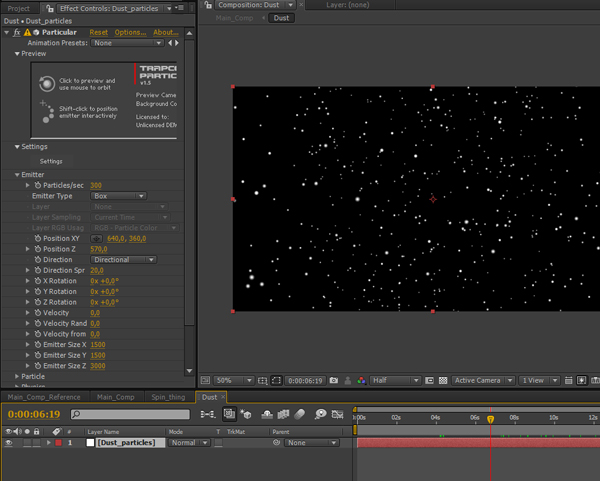Image resolution: width=600 pixels, height=481 pixels.
Task: Click the Particular preview orbit icon
Action: (47, 84)
